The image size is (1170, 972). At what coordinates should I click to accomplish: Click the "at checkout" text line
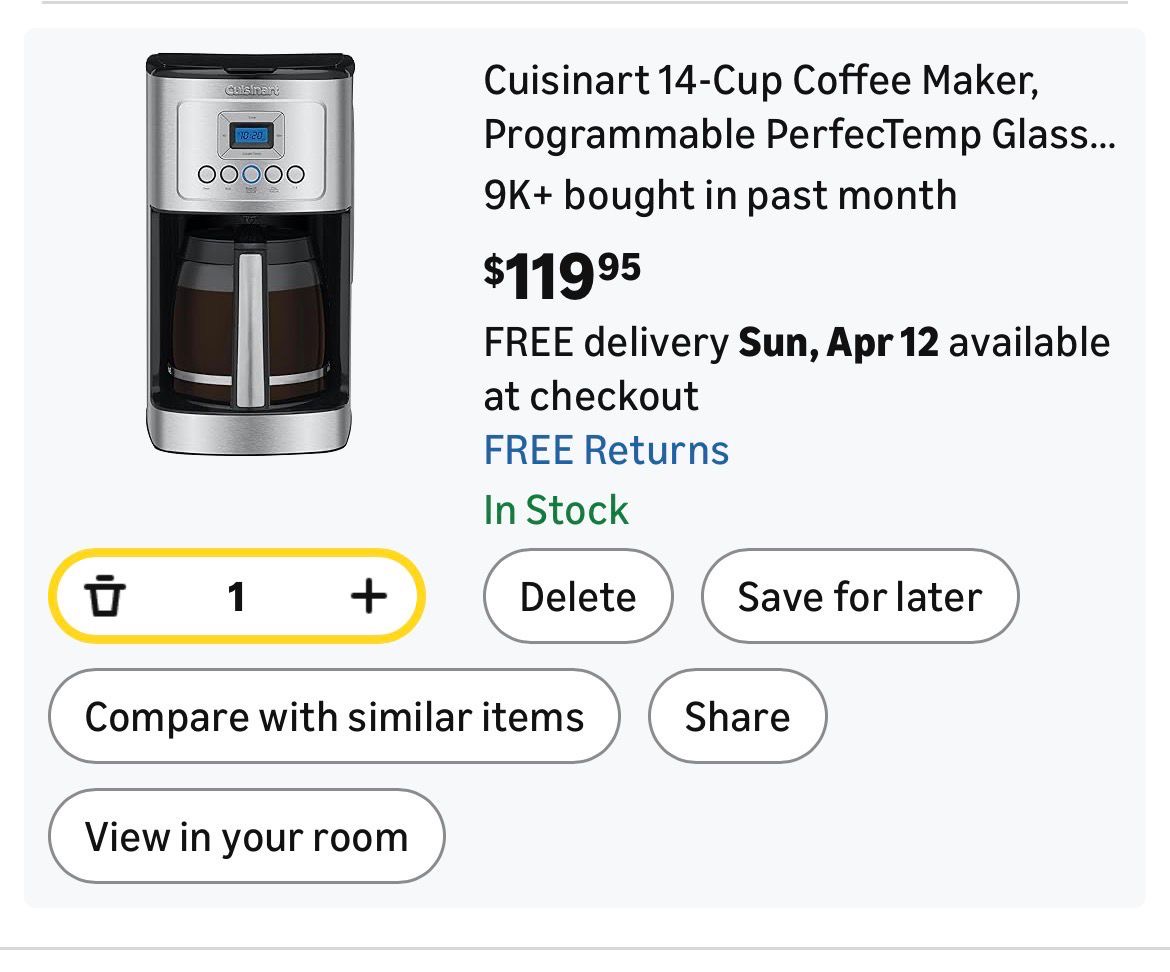coord(591,397)
